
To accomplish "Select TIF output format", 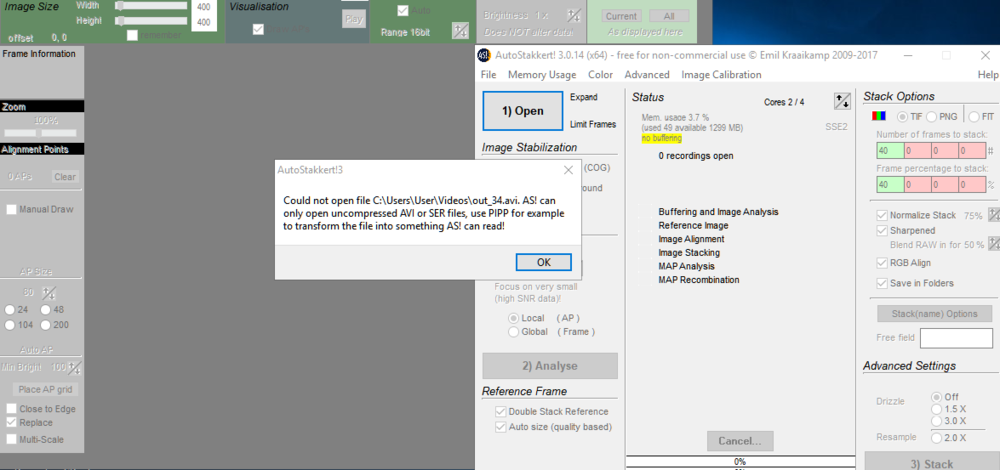I will tap(902, 117).
